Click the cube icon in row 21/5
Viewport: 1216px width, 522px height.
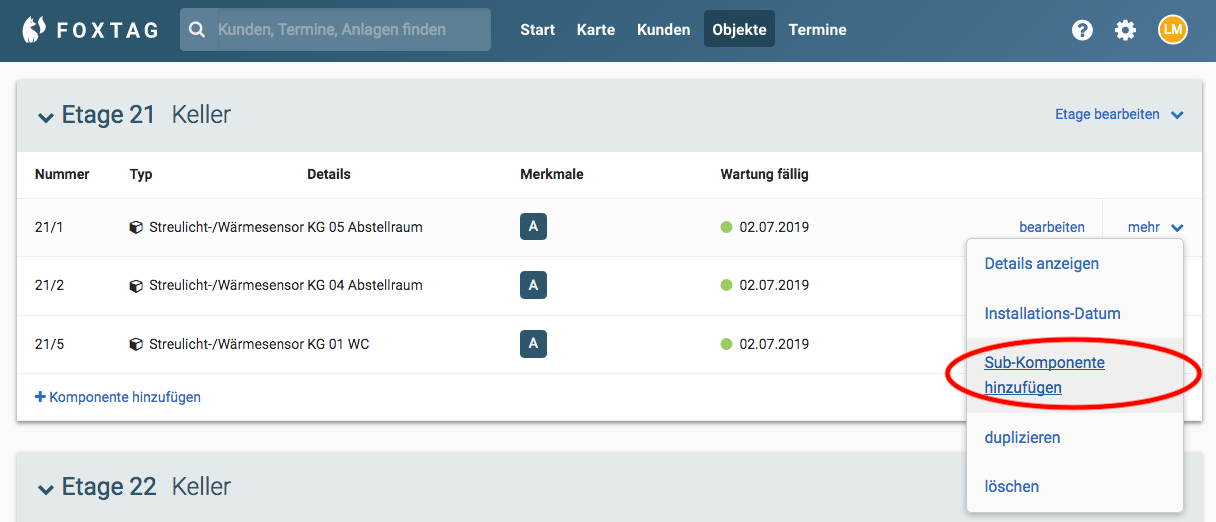(136, 344)
